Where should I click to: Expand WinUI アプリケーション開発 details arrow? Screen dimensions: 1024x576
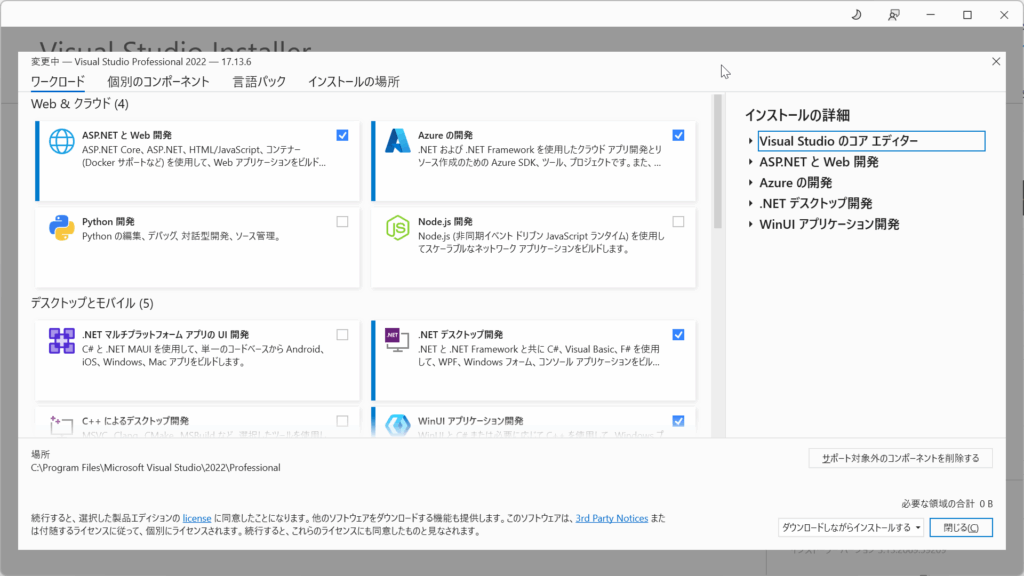click(750, 225)
